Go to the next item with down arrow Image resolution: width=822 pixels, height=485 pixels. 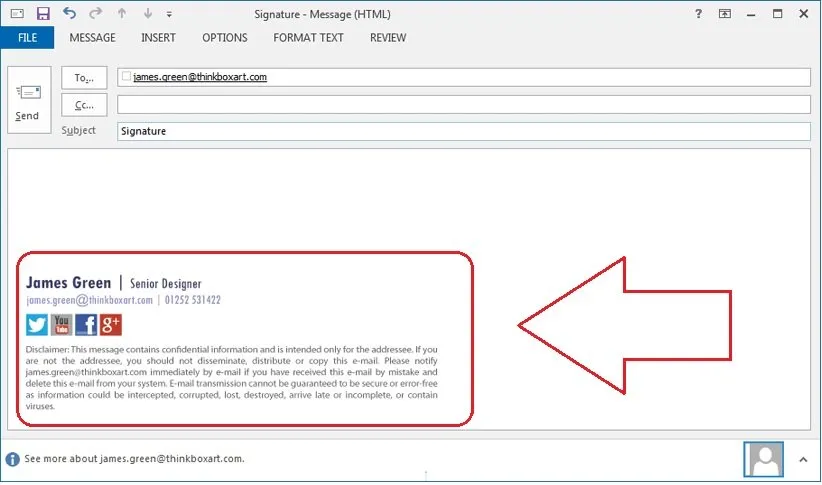pyautogui.click(x=148, y=14)
